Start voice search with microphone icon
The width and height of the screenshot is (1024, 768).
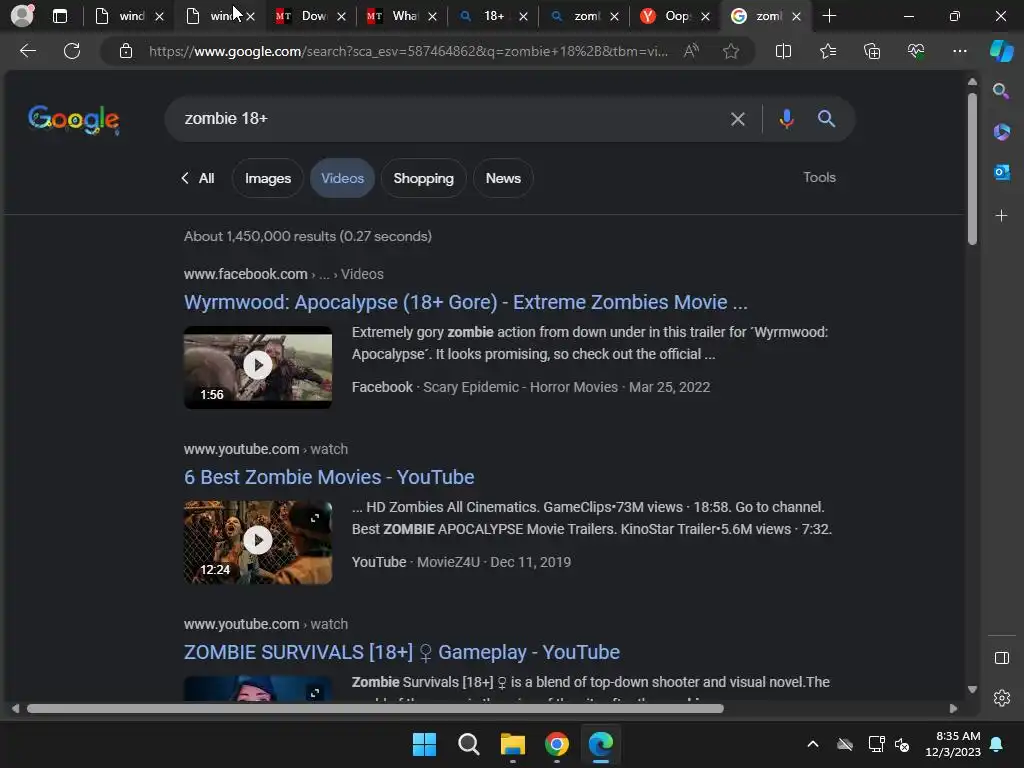pyautogui.click(x=786, y=119)
